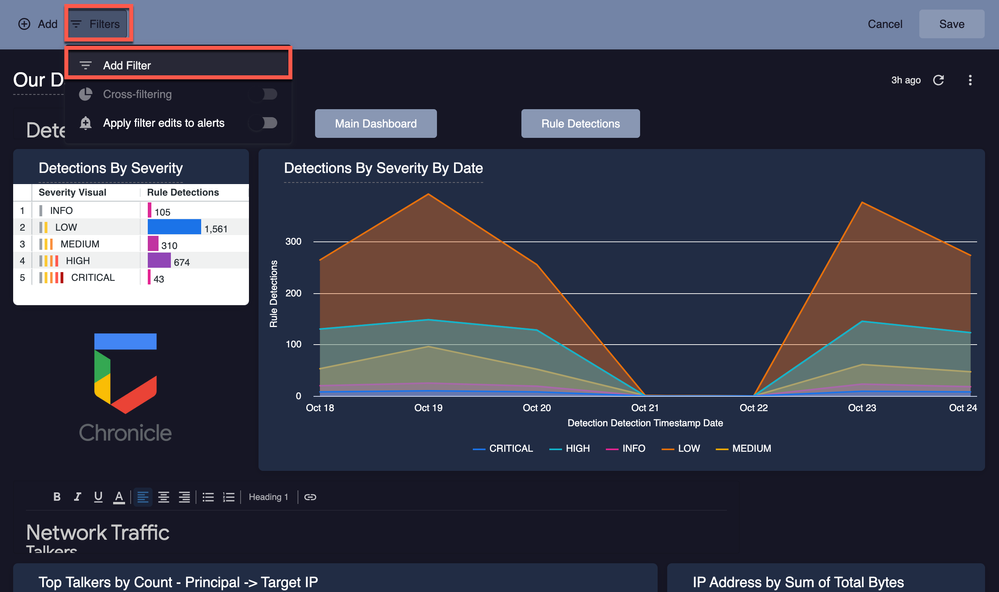Image resolution: width=999 pixels, height=592 pixels.
Task: Click the Rule Detections button
Action: pyautogui.click(x=580, y=124)
